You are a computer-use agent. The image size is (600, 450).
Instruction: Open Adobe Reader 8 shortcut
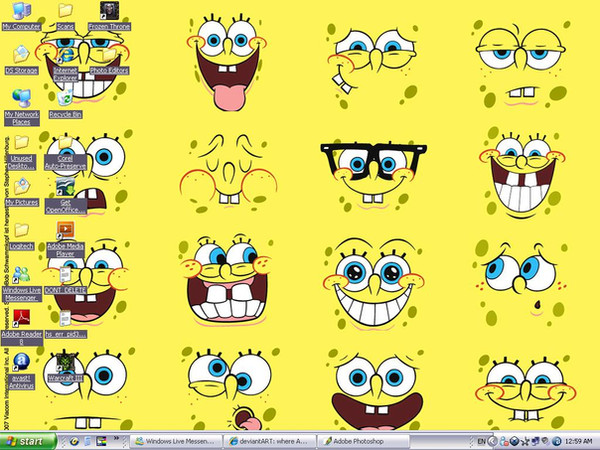coord(20,317)
